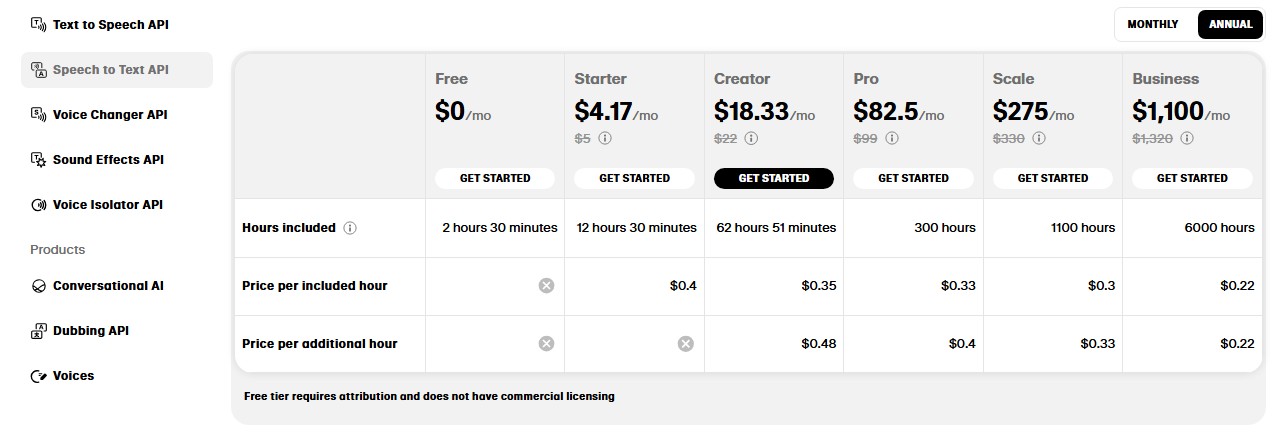This screenshot has width=1276, height=437.
Task: Click the Scale plan Get Started button
Action: click(1052, 178)
